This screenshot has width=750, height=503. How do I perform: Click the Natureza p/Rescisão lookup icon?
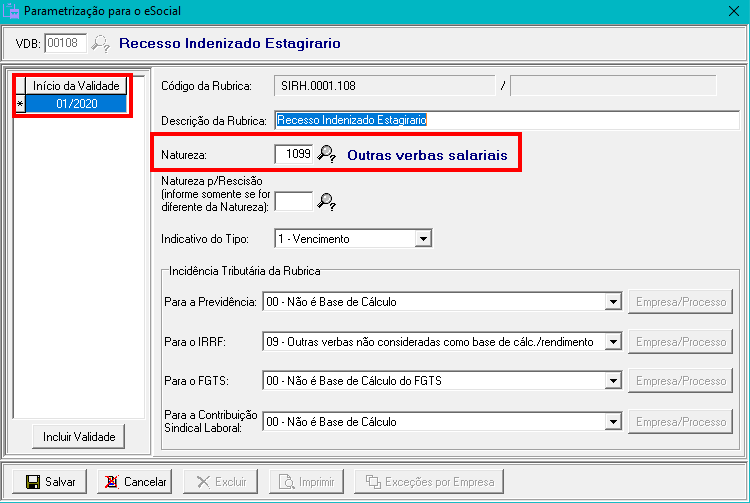327,201
